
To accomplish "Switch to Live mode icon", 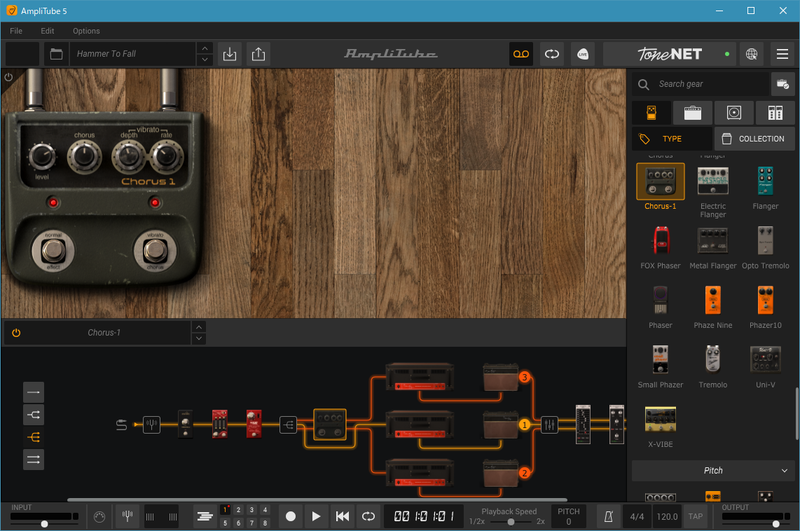I will point(583,54).
